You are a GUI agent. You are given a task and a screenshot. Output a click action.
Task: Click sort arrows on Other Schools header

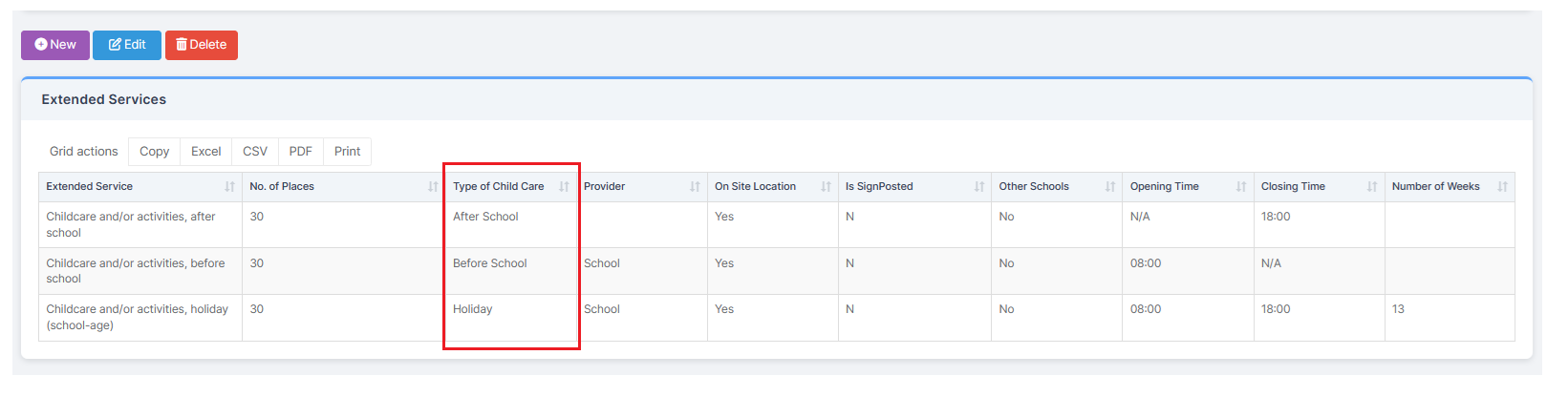1110,187
